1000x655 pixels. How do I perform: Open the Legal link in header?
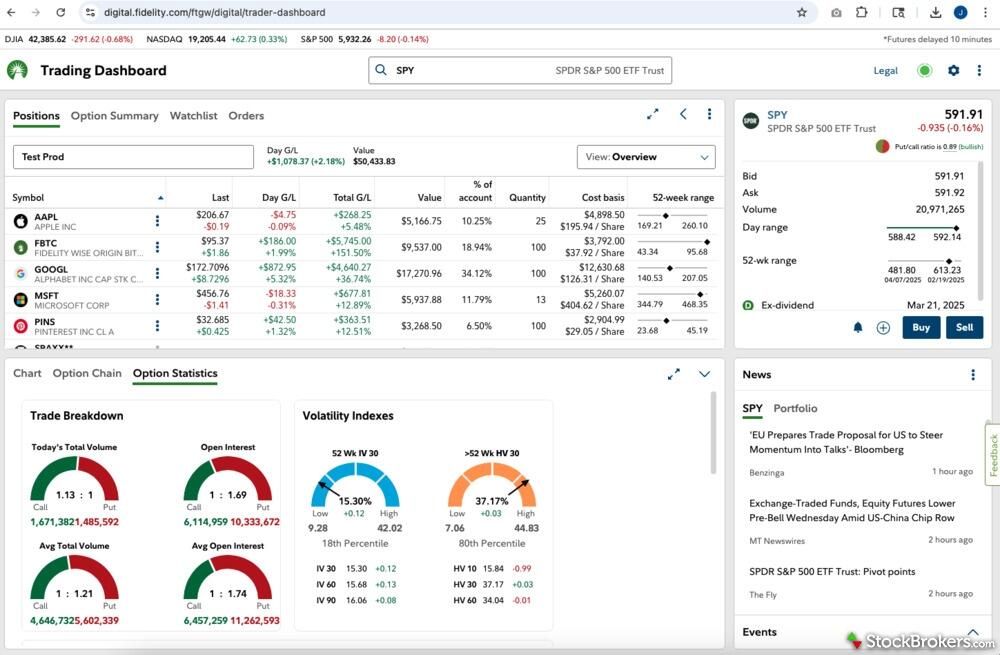(x=885, y=71)
